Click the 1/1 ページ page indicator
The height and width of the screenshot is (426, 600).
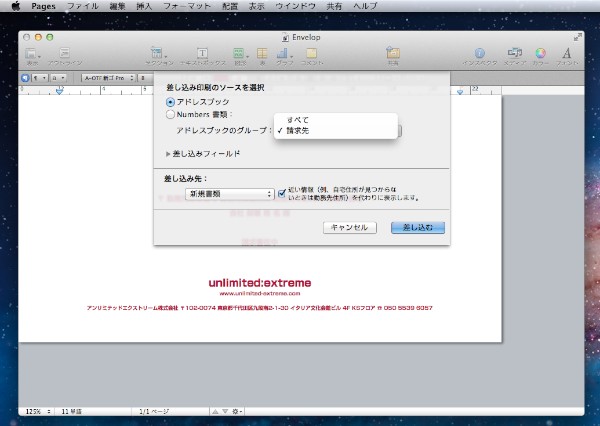(154, 411)
